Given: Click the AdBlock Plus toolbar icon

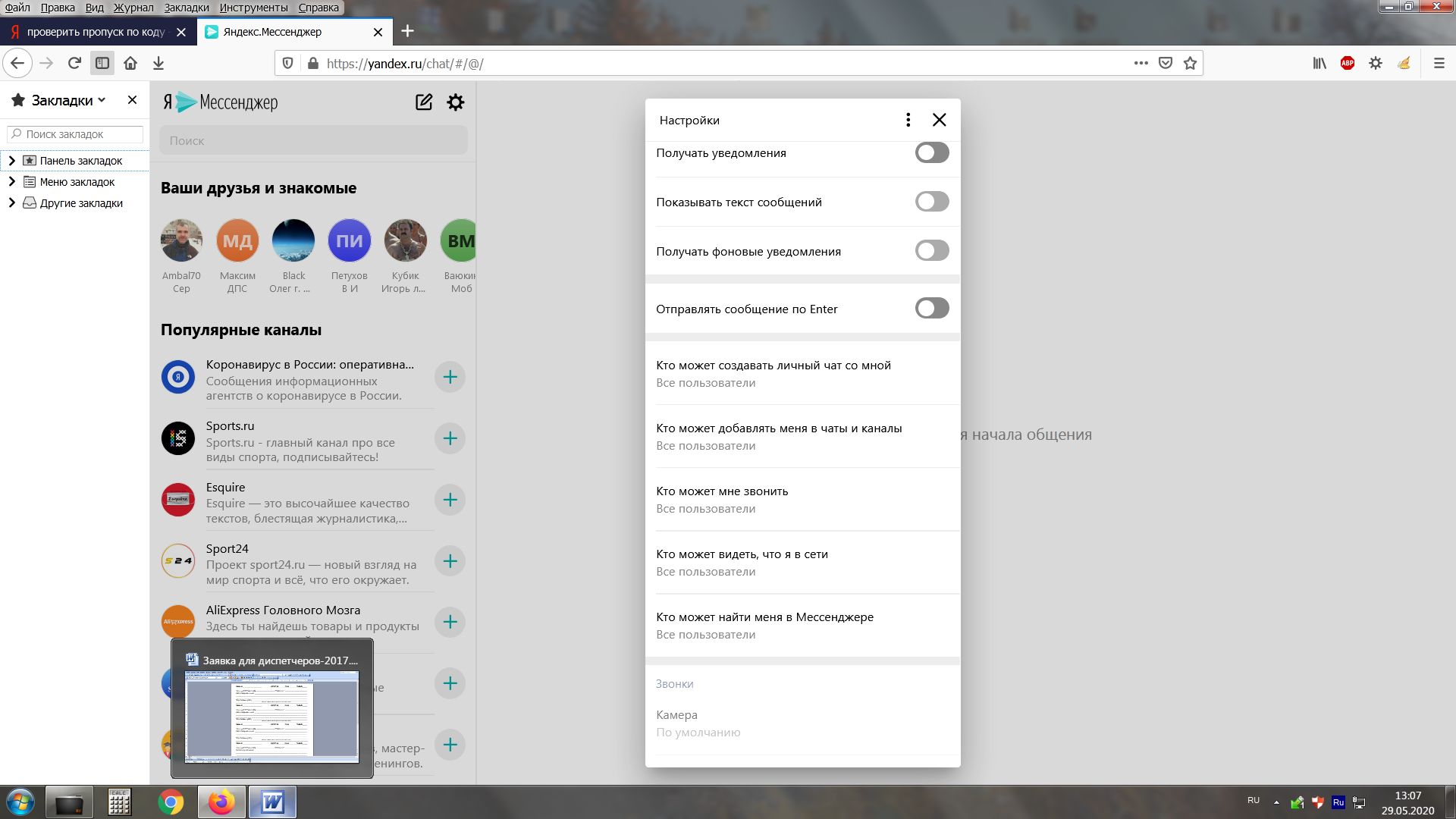Looking at the screenshot, I should 1348,64.
